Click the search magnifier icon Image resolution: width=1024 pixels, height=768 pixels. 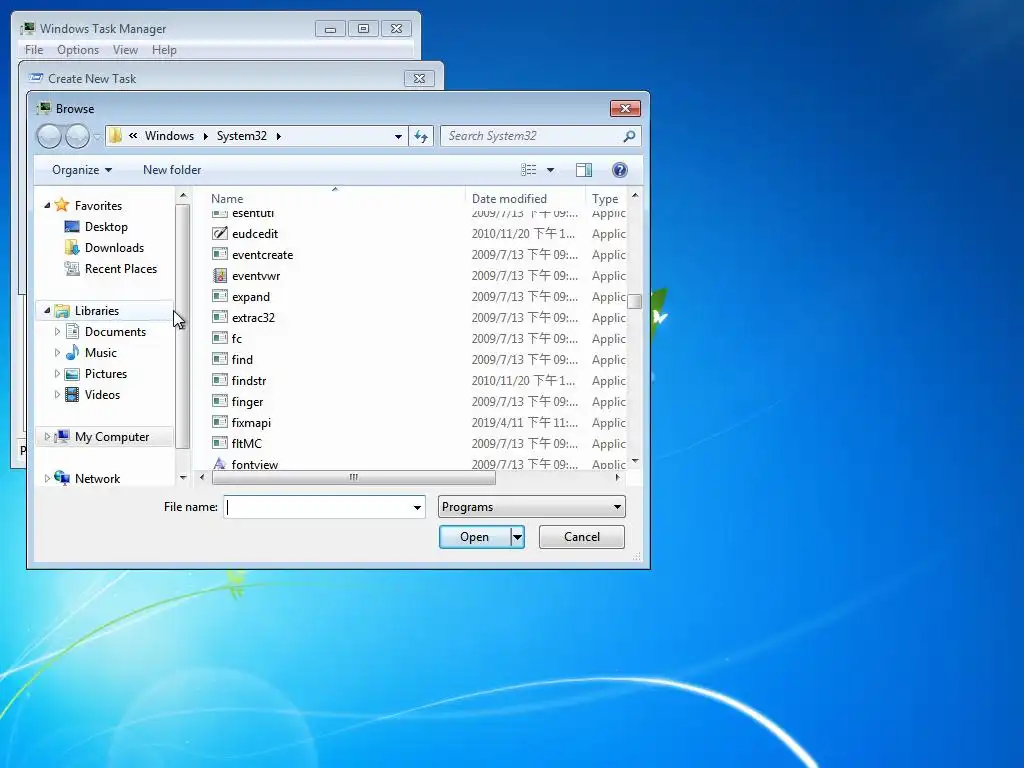pyautogui.click(x=629, y=136)
